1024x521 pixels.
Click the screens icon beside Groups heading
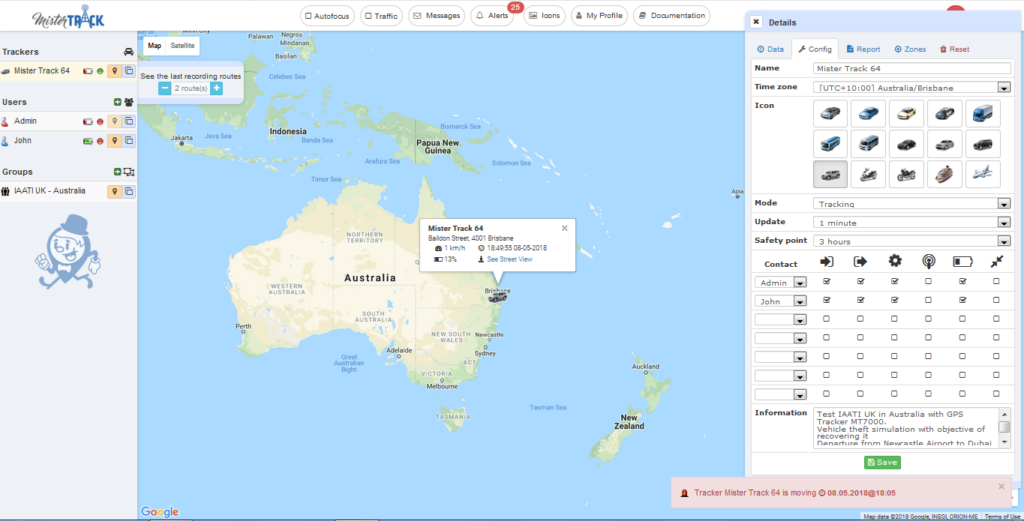tap(129, 172)
